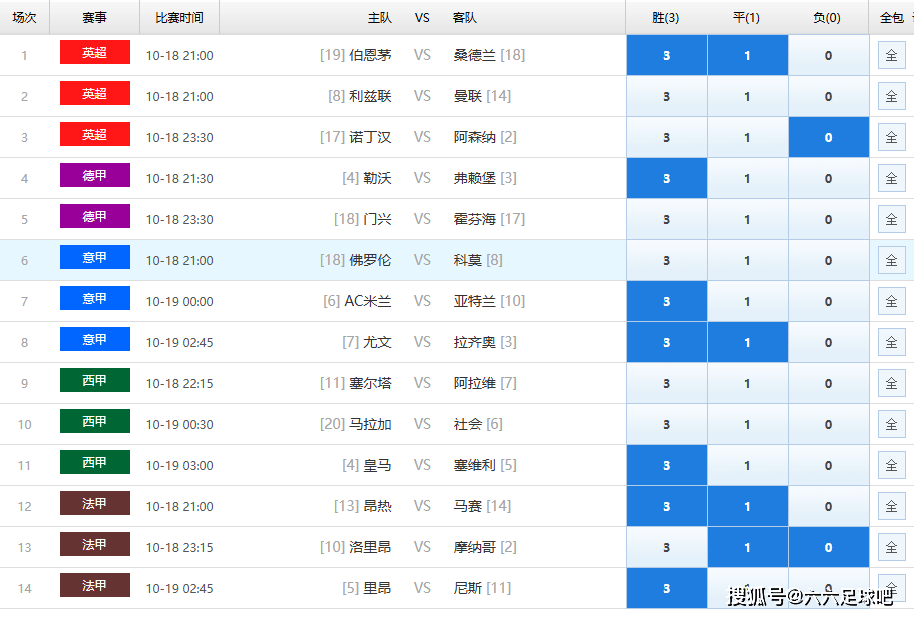Toggle win (3) for AC米兰 vs 亚特兰
This screenshot has height=617, width=914.
667,302
